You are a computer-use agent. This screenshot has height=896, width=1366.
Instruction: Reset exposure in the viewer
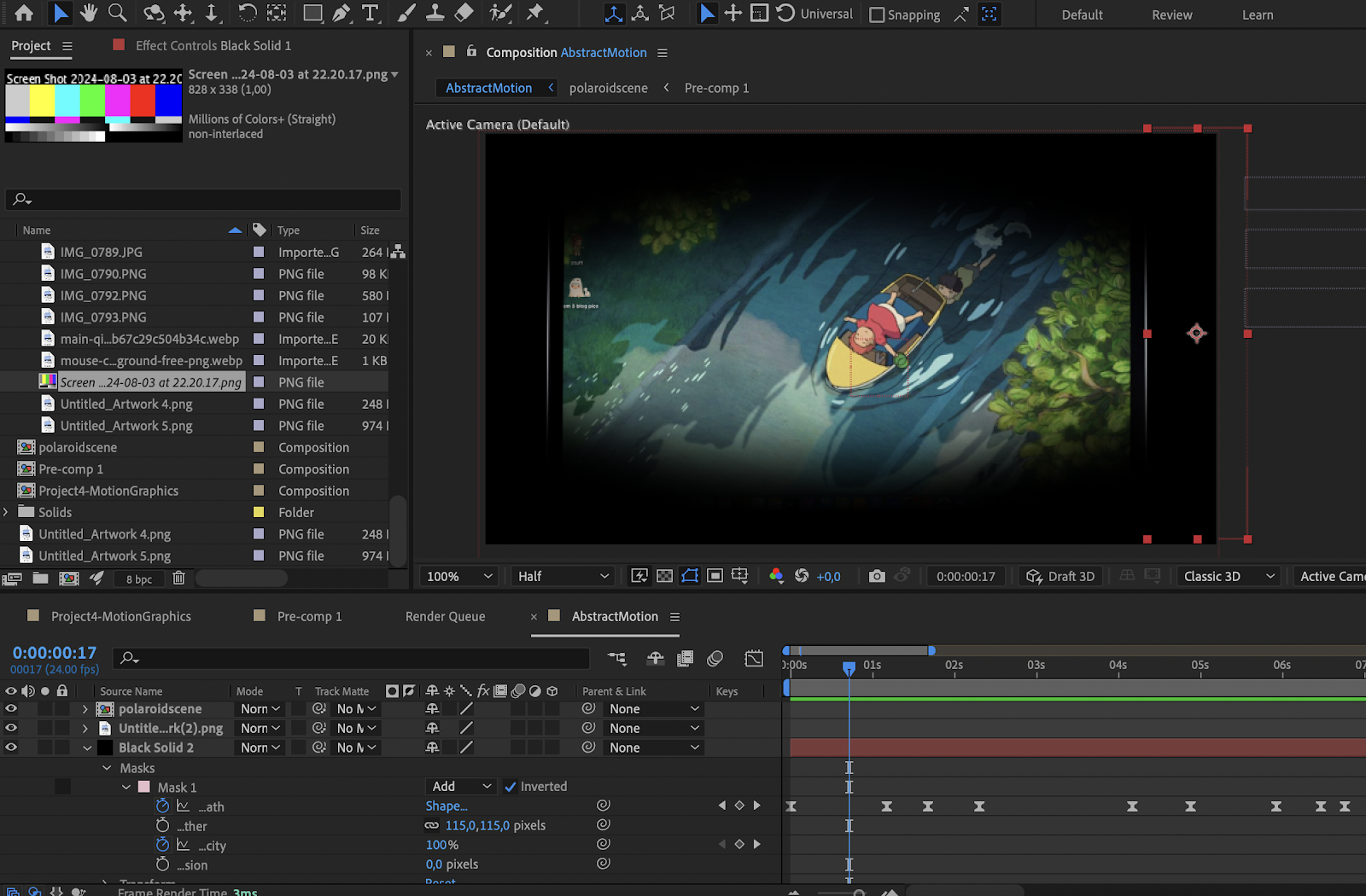click(x=801, y=576)
